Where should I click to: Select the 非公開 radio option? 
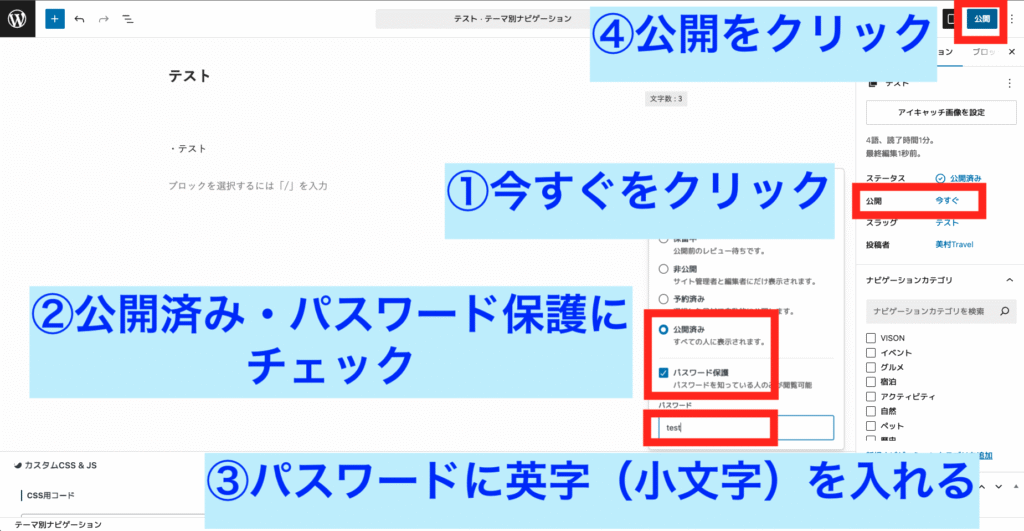(x=663, y=269)
